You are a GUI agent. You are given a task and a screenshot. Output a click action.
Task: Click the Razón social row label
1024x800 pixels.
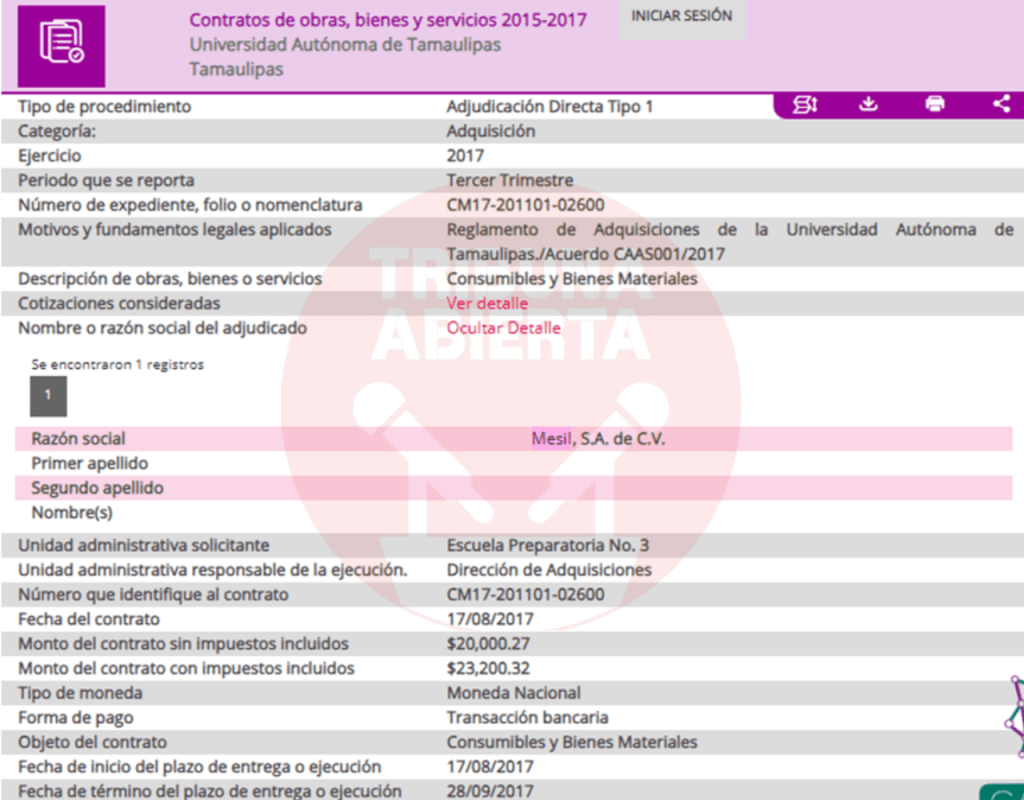click(x=78, y=439)
